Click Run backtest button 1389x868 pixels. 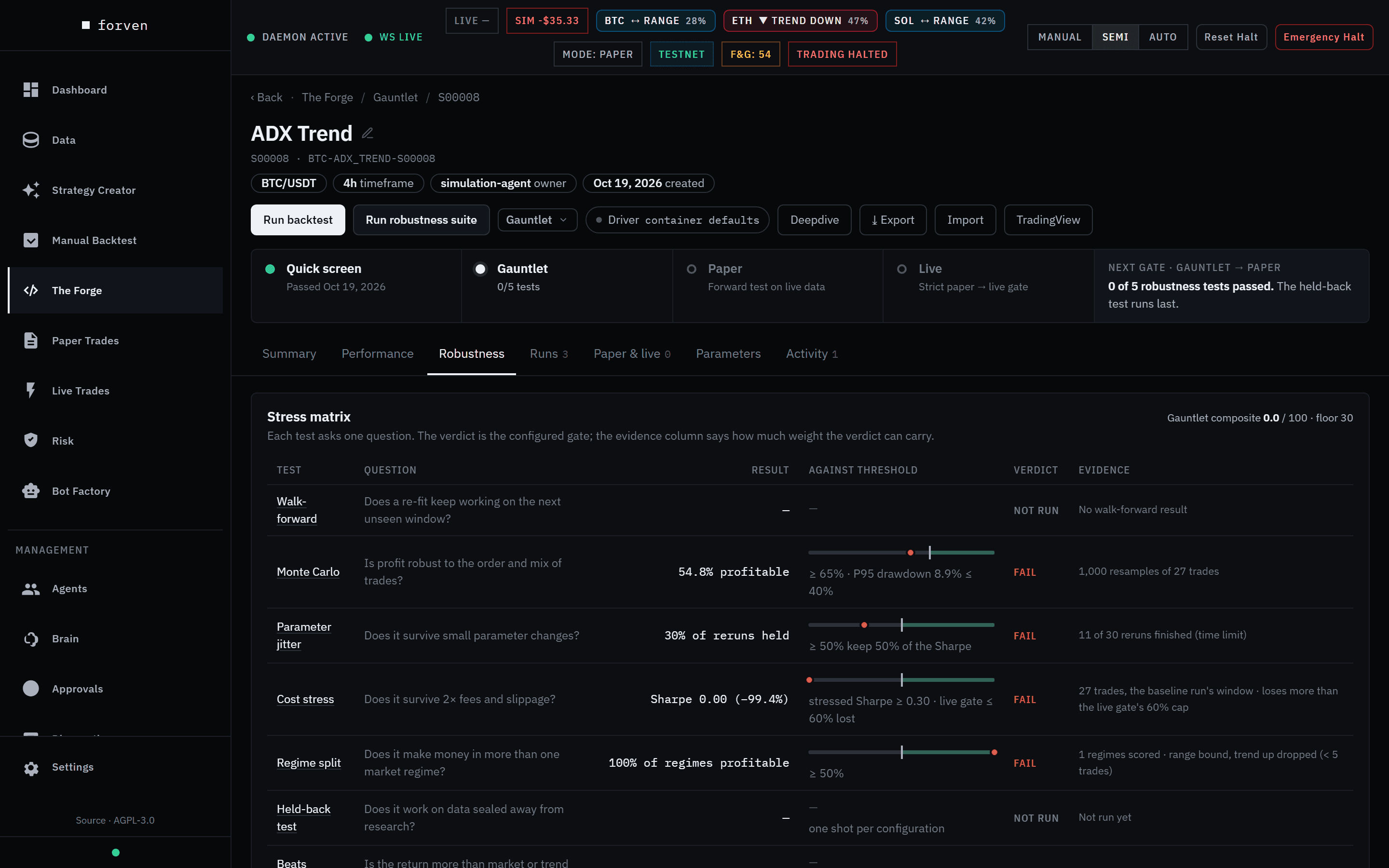[298, 220]
